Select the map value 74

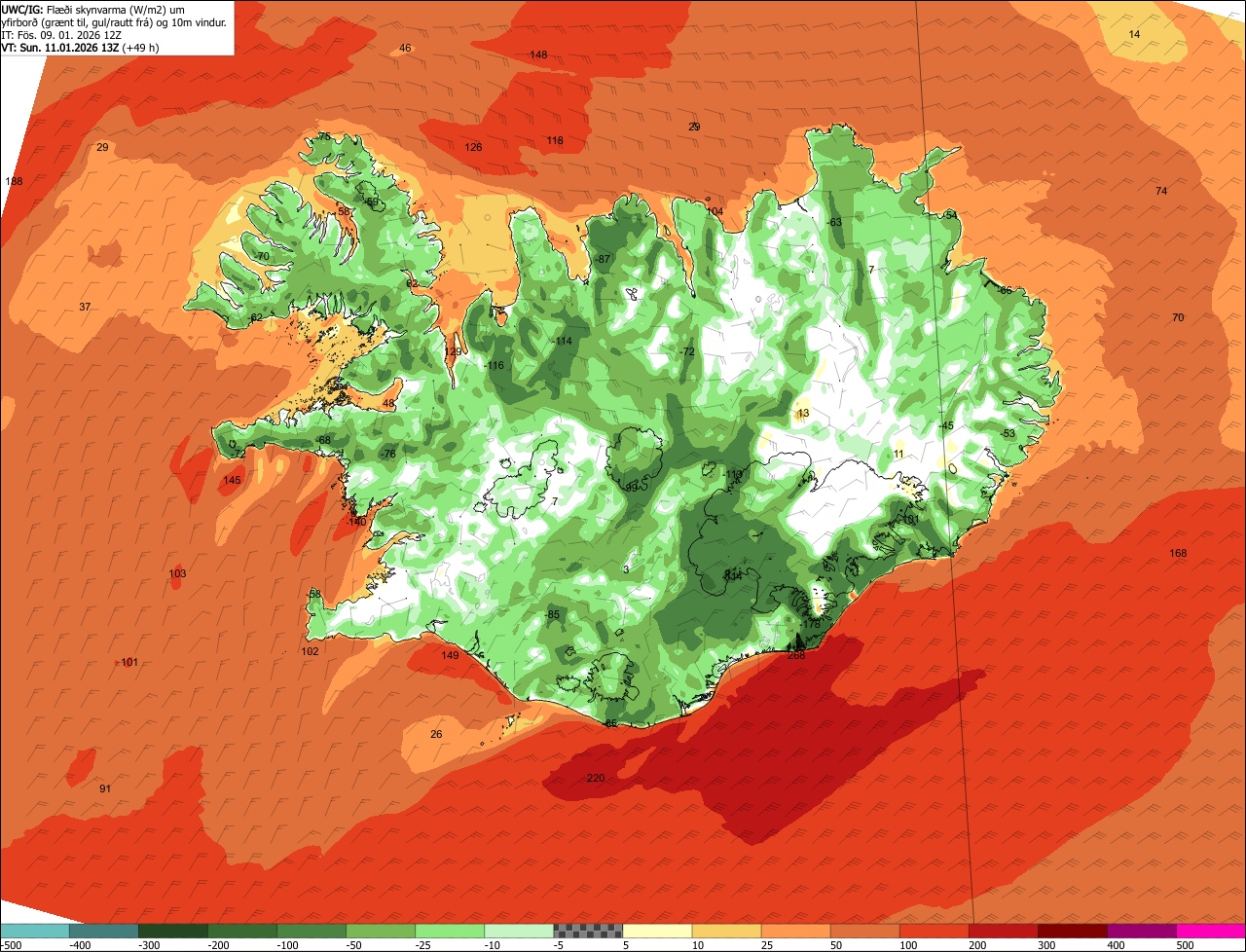point(1161,191)
